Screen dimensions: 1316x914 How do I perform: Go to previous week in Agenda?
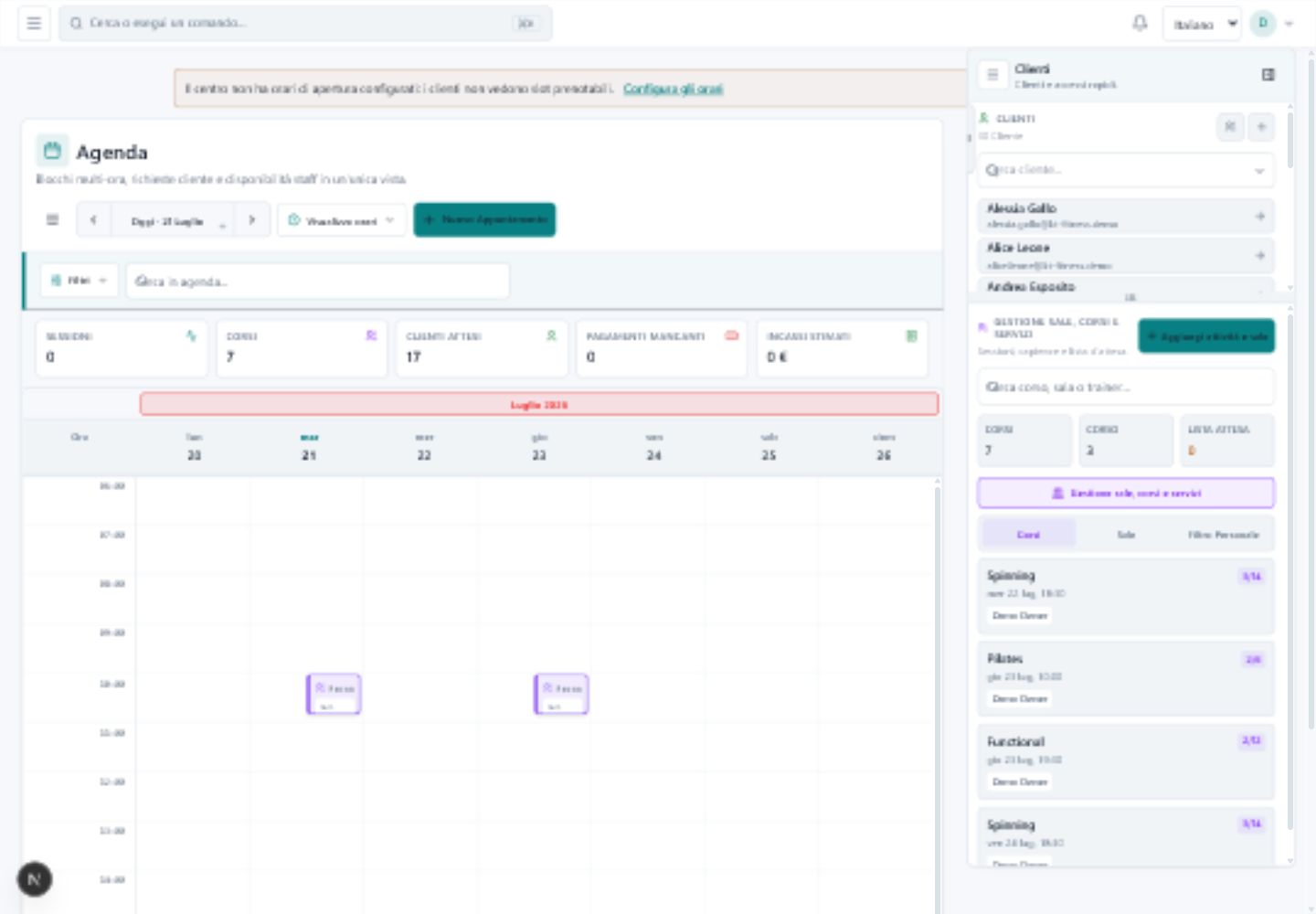93,220
